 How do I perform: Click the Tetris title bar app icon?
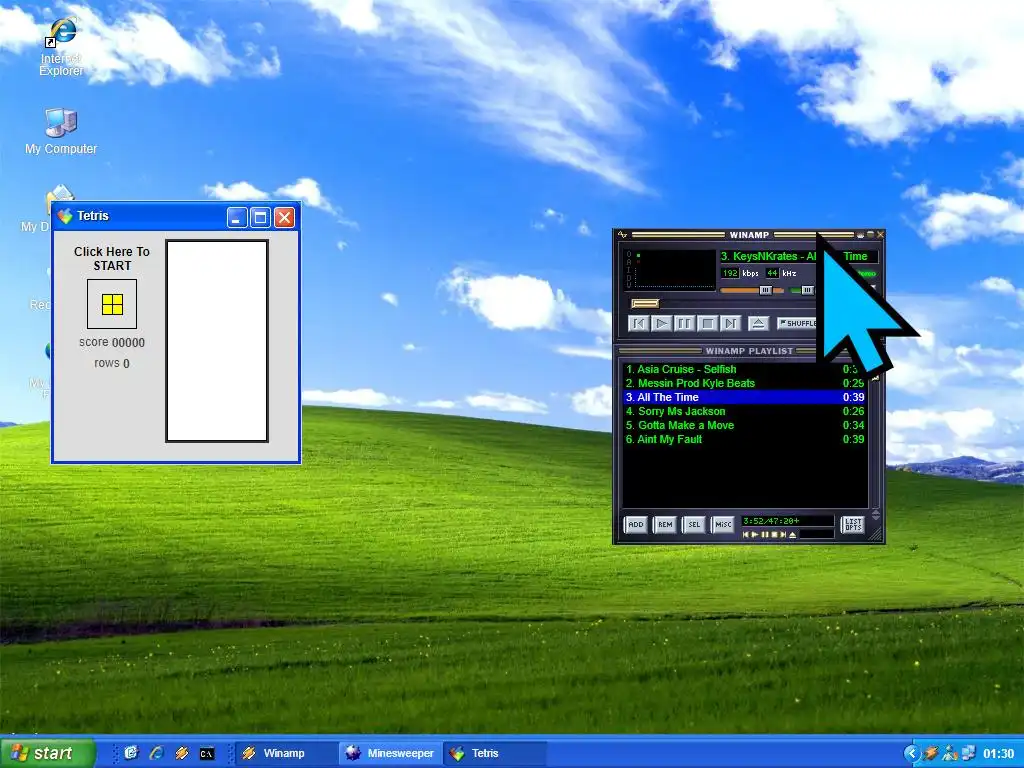(65, 216)
